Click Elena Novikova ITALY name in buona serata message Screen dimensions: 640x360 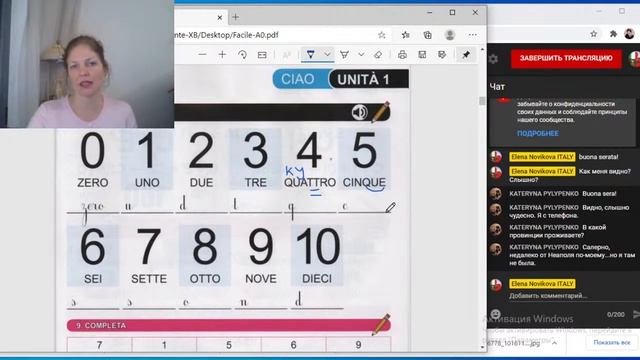point(542,157)
